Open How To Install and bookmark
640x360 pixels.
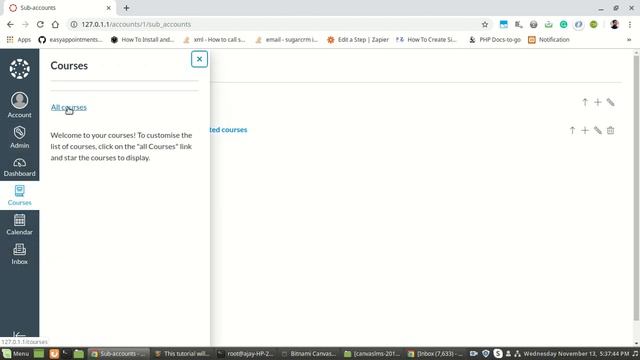point(143,40)
